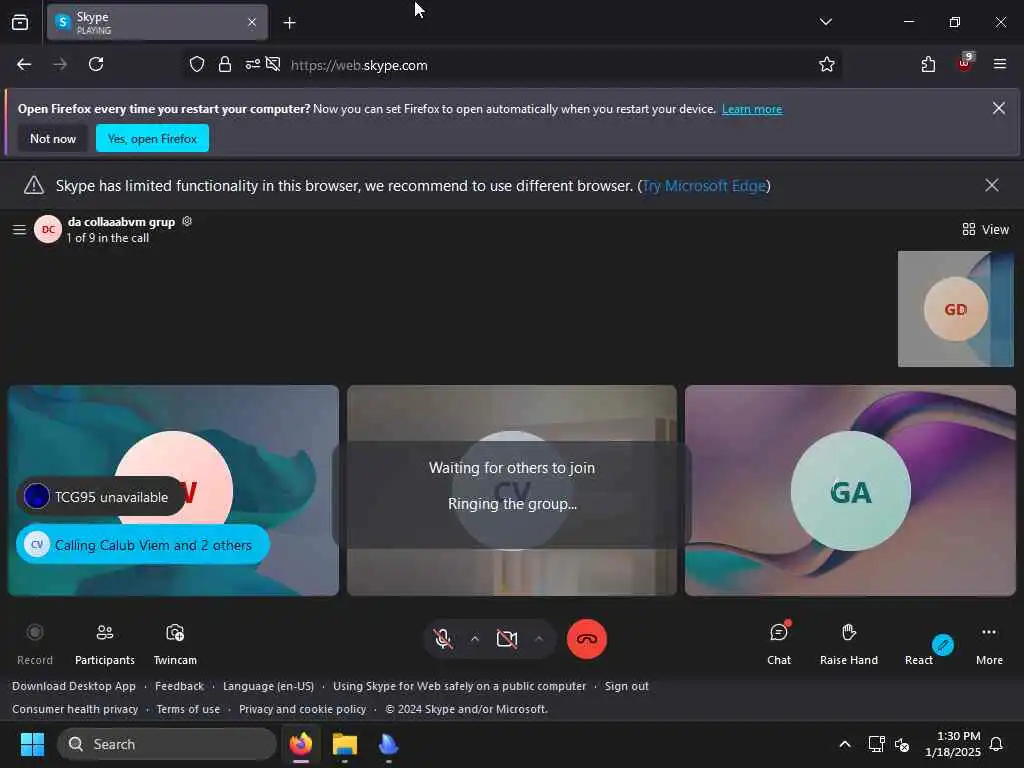Reload the Skype page
This screenshot has width=1024, height=768.
(x=96, y=64)
